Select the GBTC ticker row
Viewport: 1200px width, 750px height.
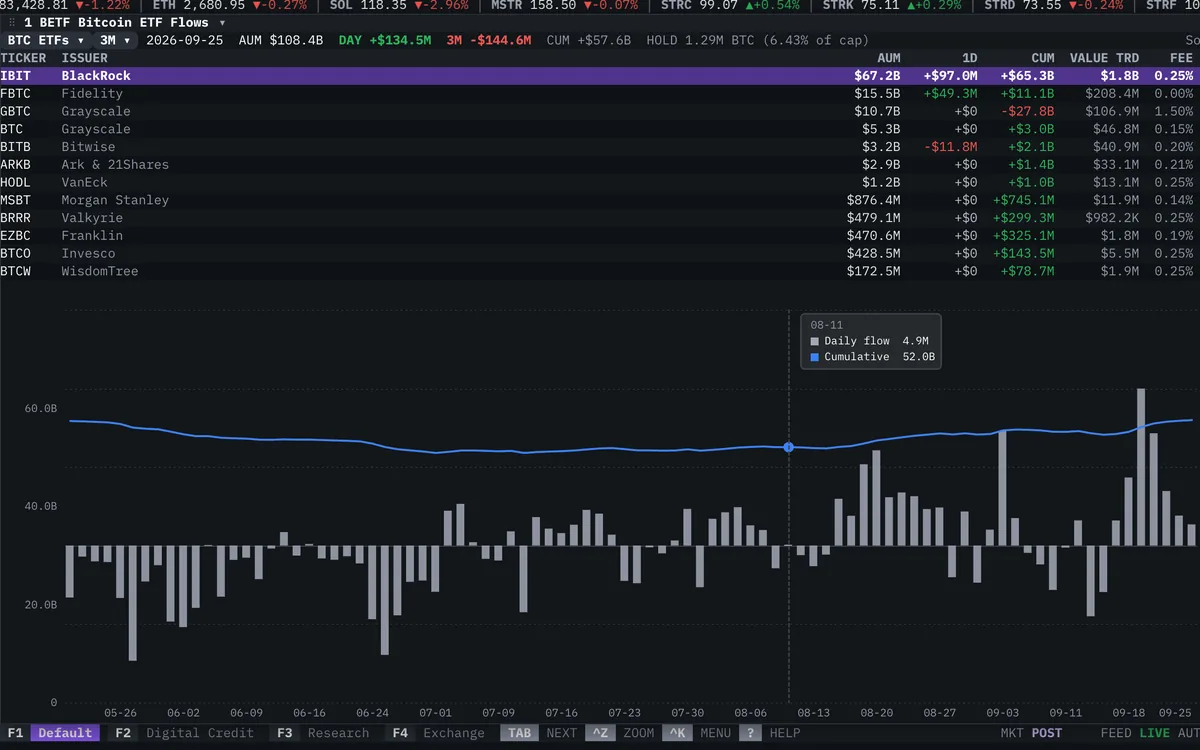[600, 112]
